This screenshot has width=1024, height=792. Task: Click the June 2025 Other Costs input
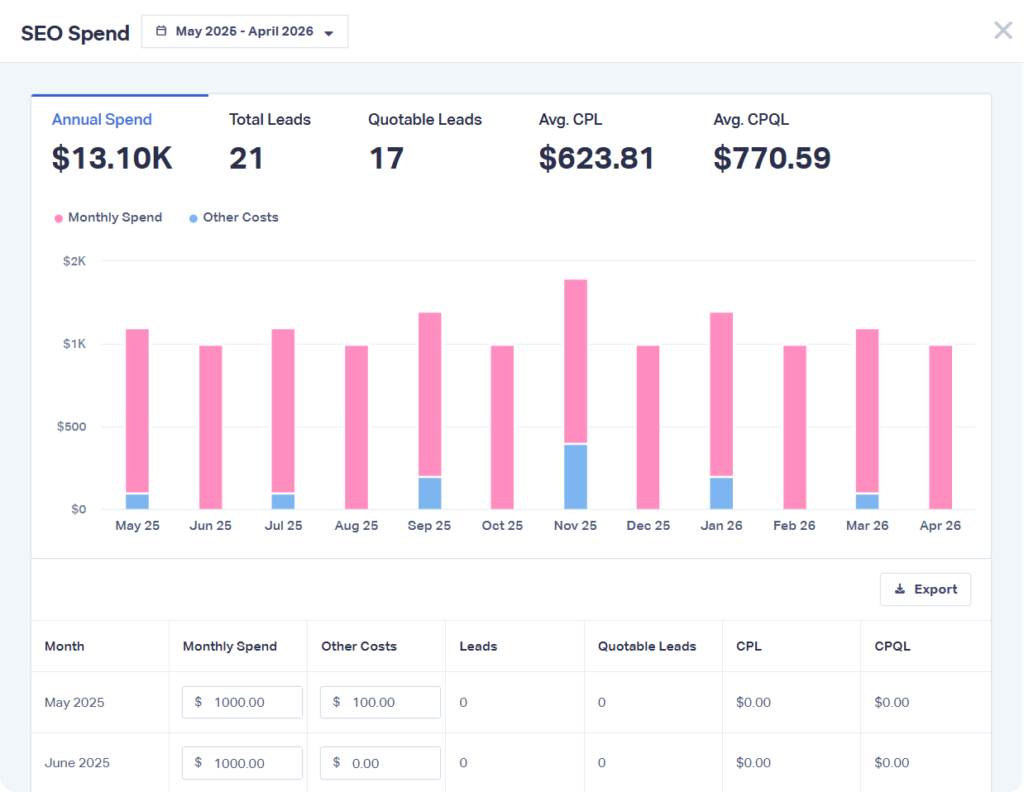click(x=380, y=762)
